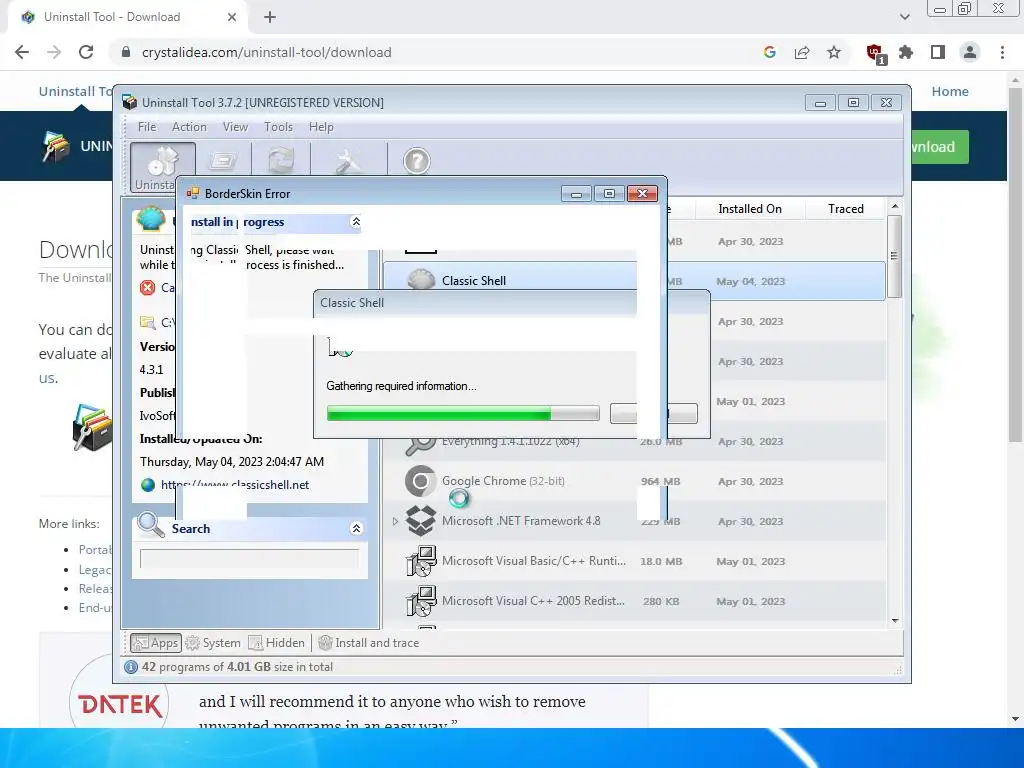Screen dimensions: 1024x768
Task: Switch to the Apps tab
Action: click(x=155, y=643)
